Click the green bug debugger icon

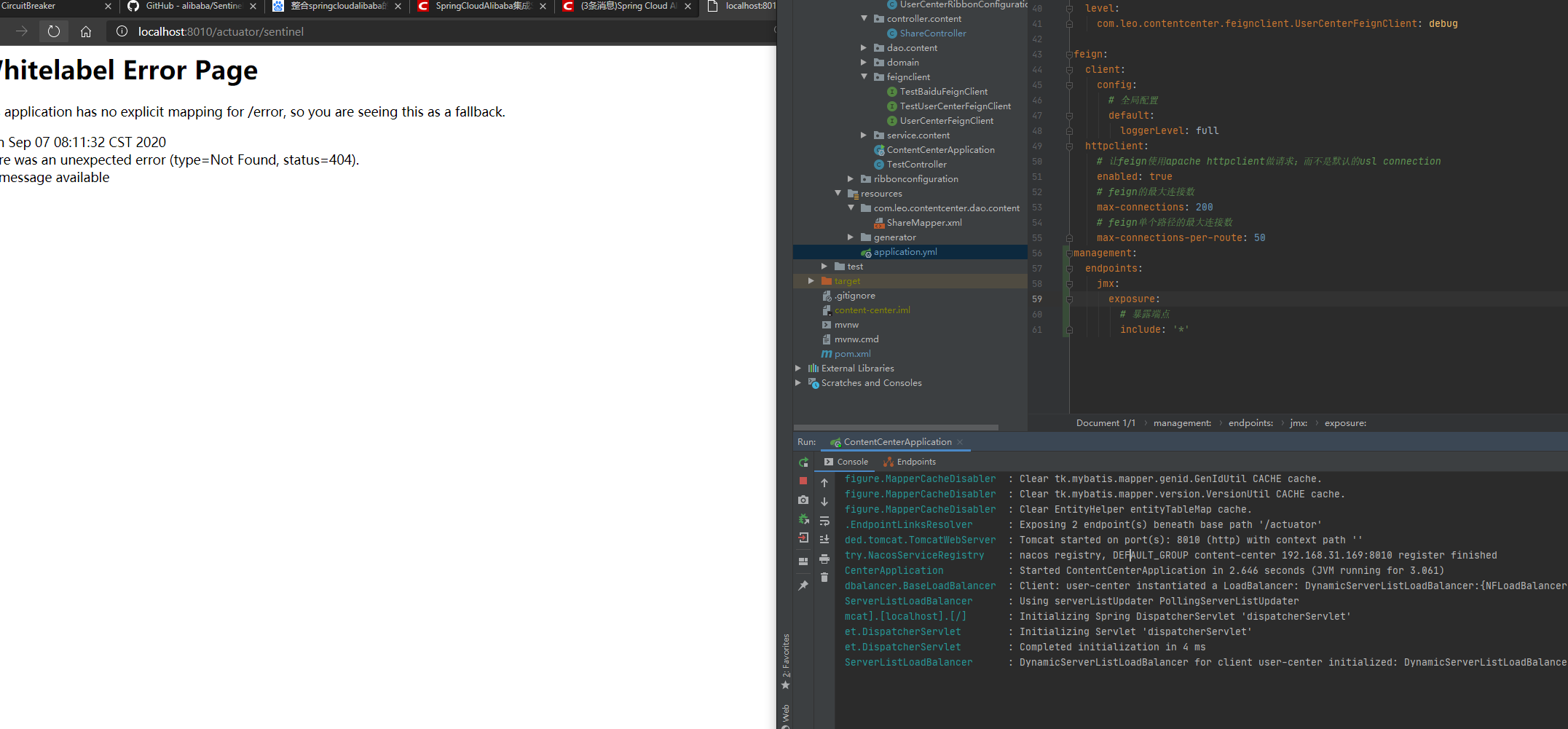[x=803, y=519]
